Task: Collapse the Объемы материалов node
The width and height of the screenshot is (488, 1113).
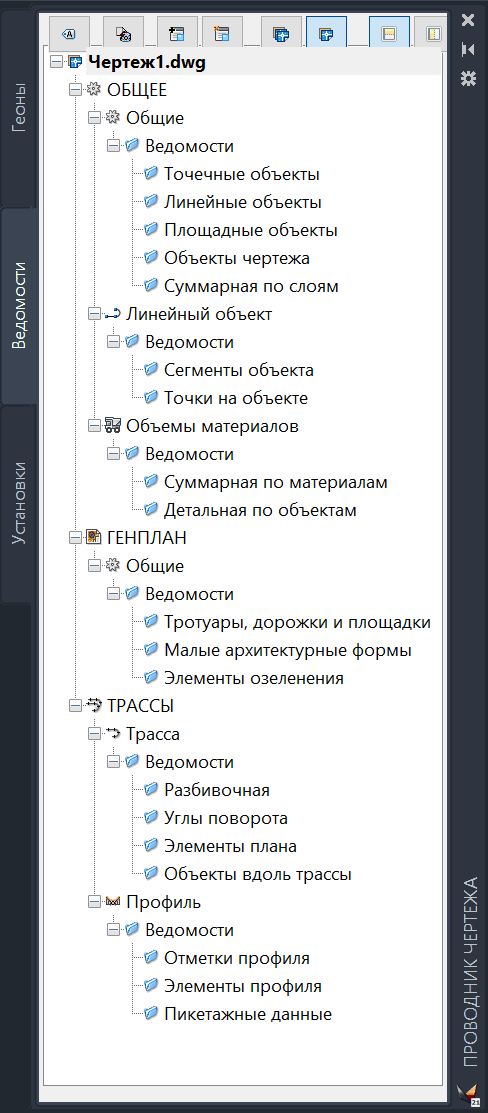Action: (94, 427)
